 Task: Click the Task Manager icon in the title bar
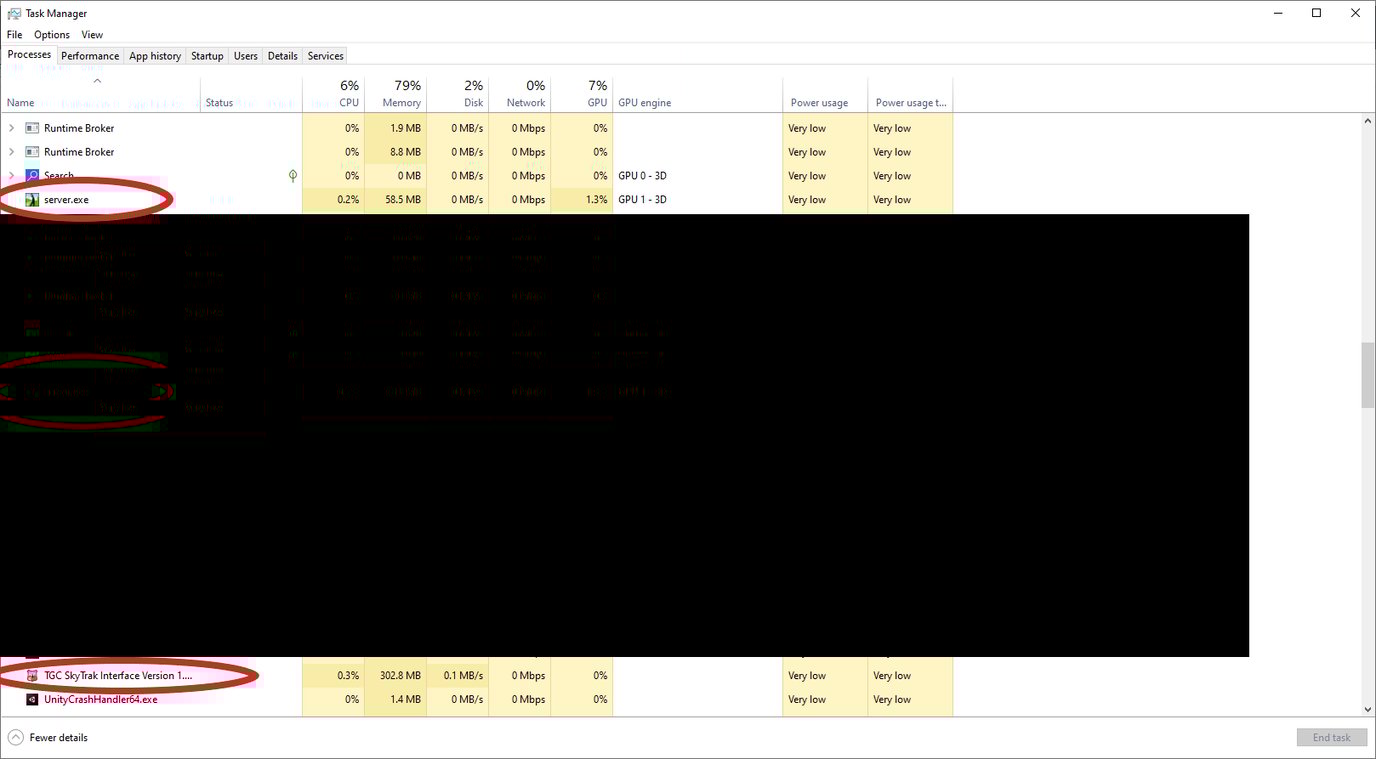click(13, 12)
